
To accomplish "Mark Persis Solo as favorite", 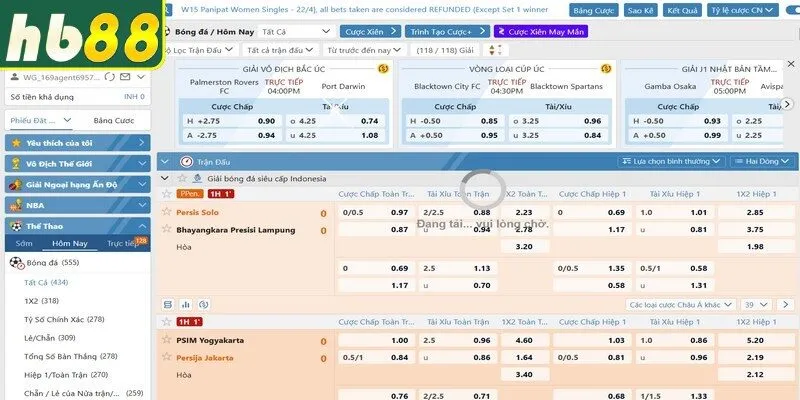I will (x=166, y=211).
